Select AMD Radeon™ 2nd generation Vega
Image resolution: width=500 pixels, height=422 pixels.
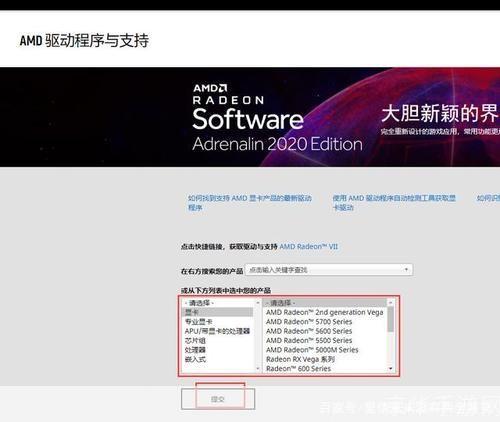pyautogui.click(x=325, y=312)
